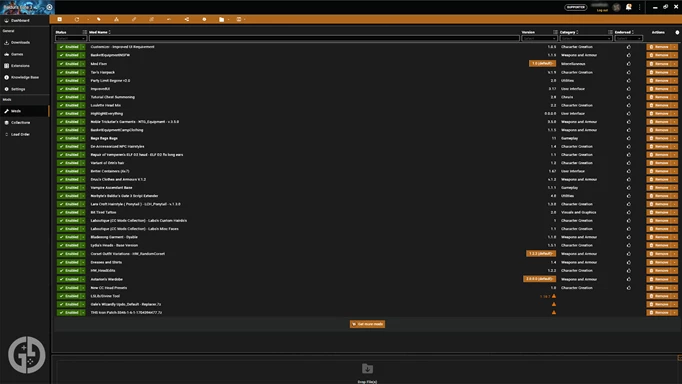Screen dimensions: 682x384
Task: Open the three-dot menu in title bar
Action: pyautogui.click(x=639, y=7)
